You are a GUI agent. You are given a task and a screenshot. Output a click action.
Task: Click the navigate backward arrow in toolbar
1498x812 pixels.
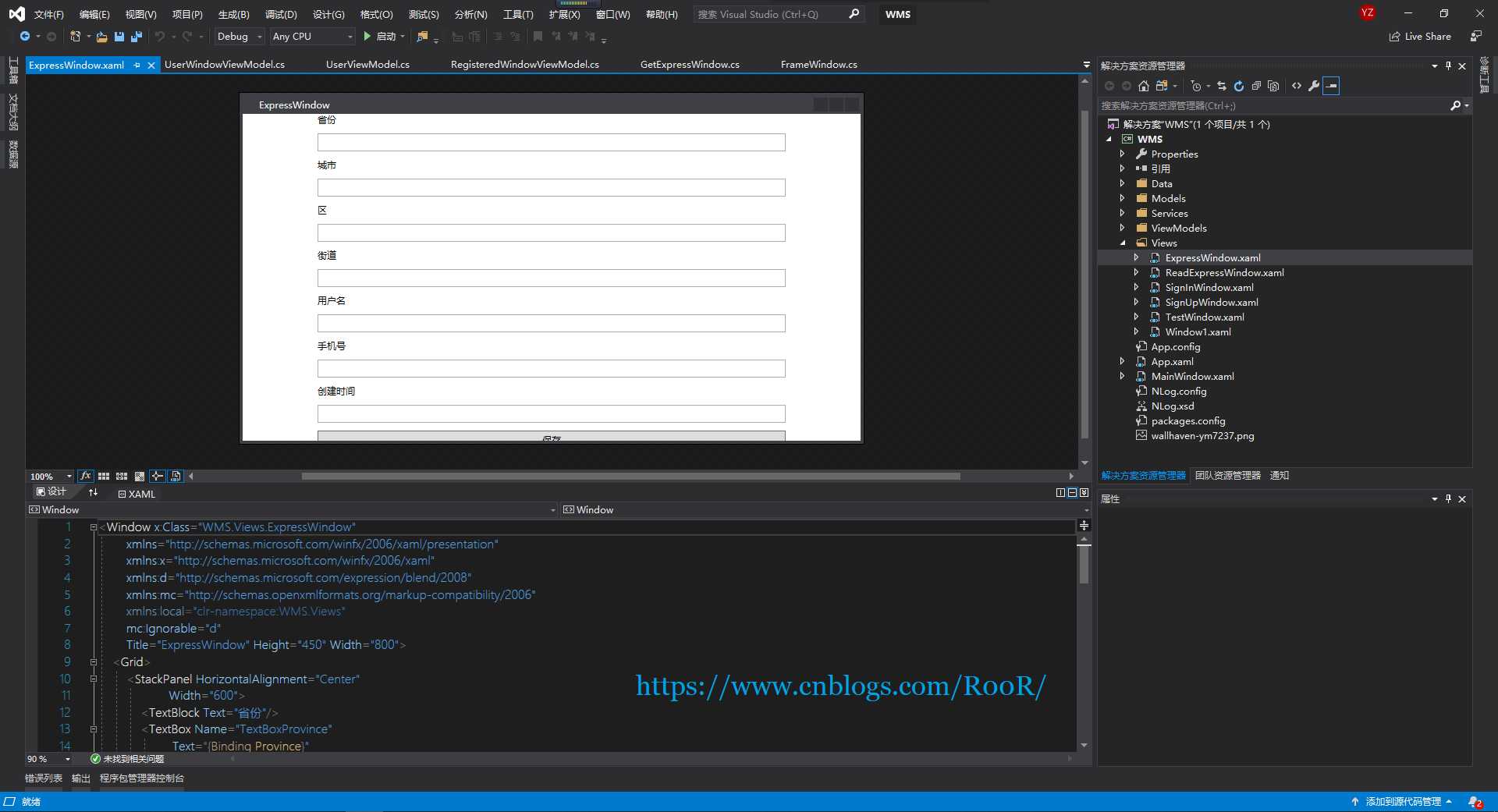[x=25, y=37]
